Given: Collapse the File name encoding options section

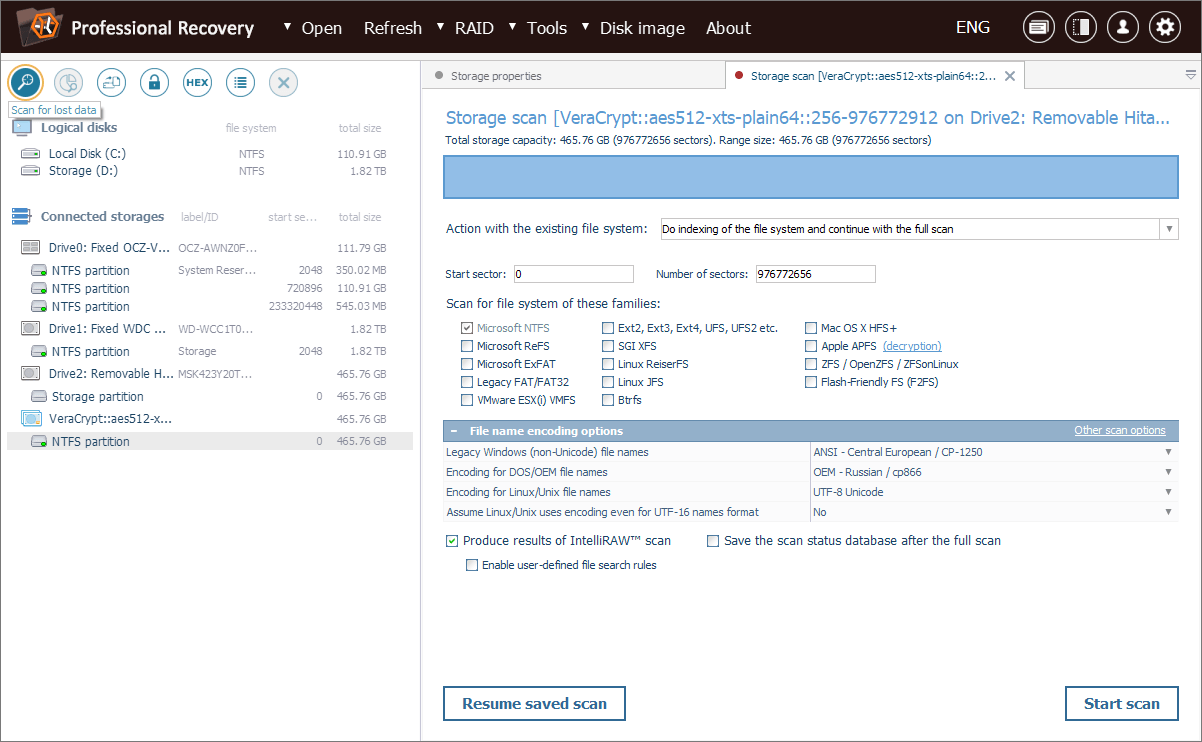Looking at the screenshot, I should click(x=455, y=431).
